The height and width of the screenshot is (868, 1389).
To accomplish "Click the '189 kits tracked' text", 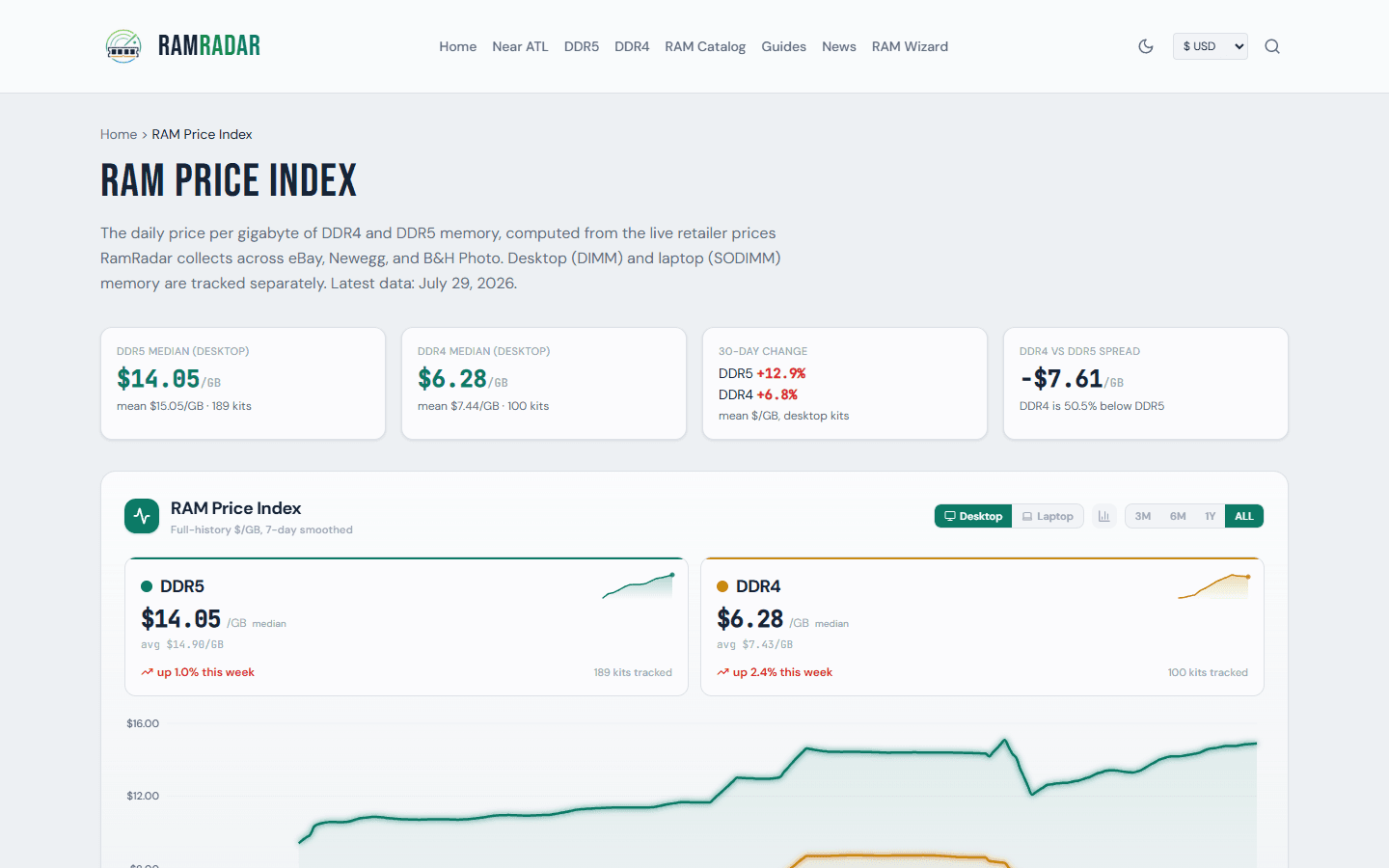I will pos(633,672).
